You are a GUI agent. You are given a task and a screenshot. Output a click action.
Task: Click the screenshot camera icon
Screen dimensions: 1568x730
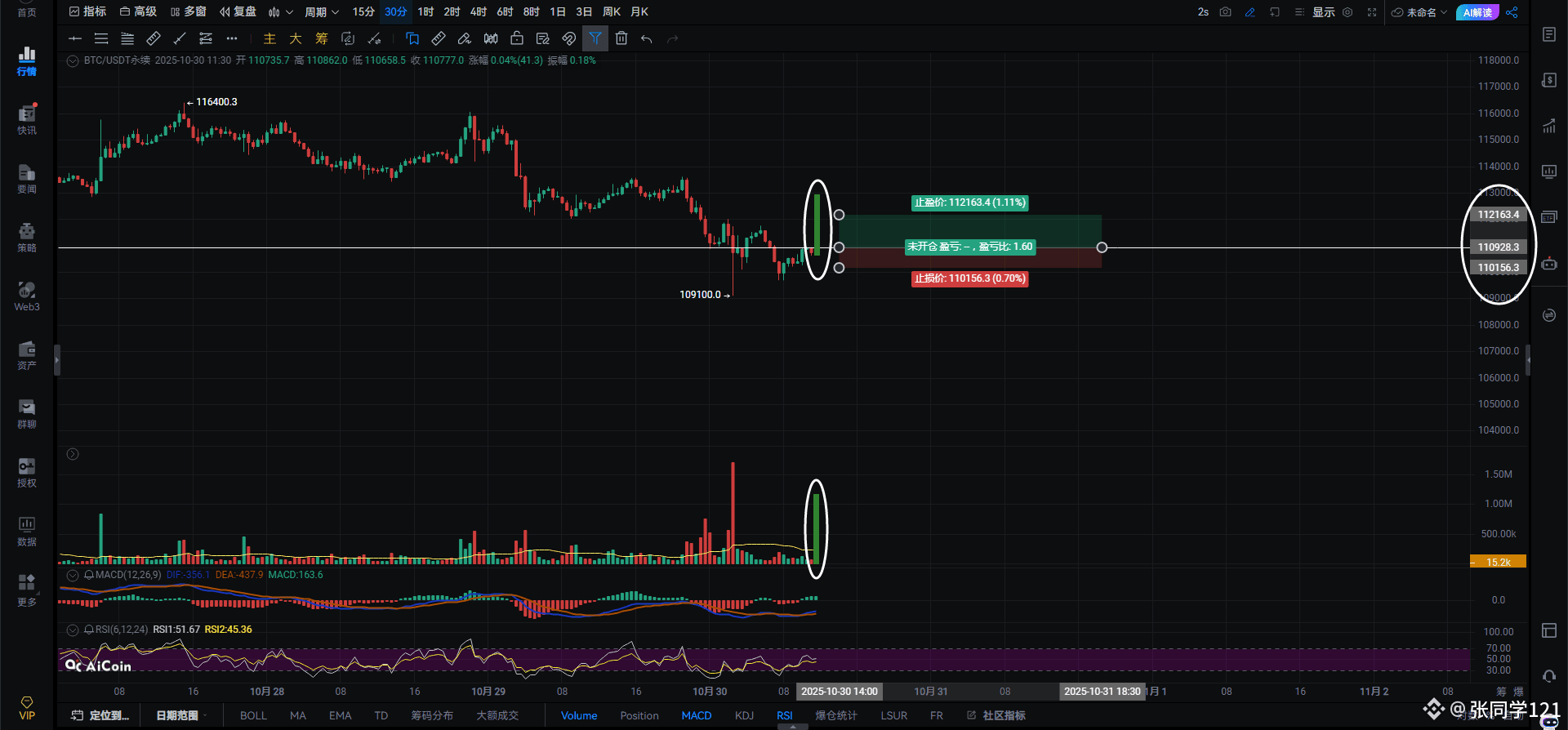(1225, 12)
